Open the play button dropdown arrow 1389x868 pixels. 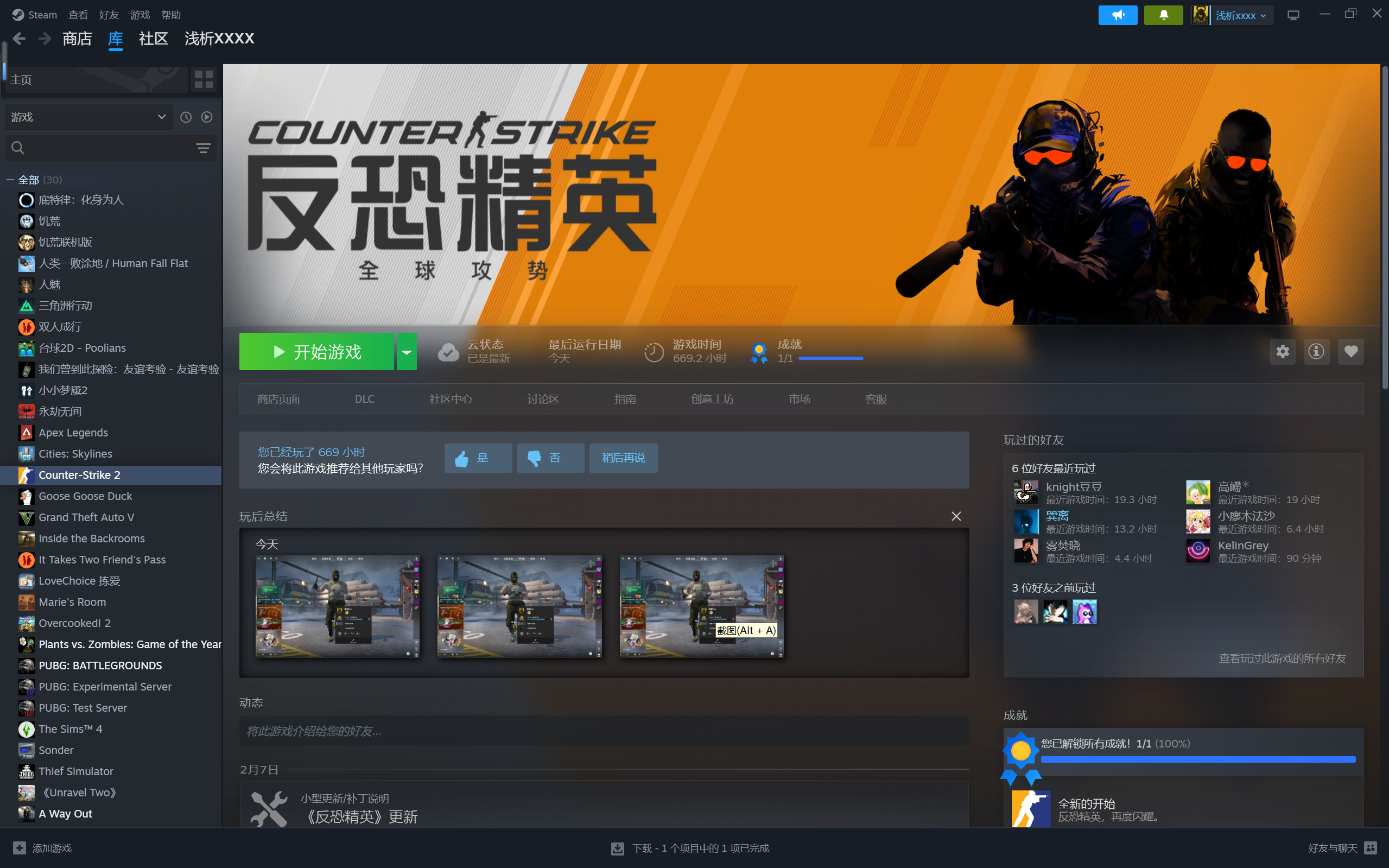pos(407,351)
